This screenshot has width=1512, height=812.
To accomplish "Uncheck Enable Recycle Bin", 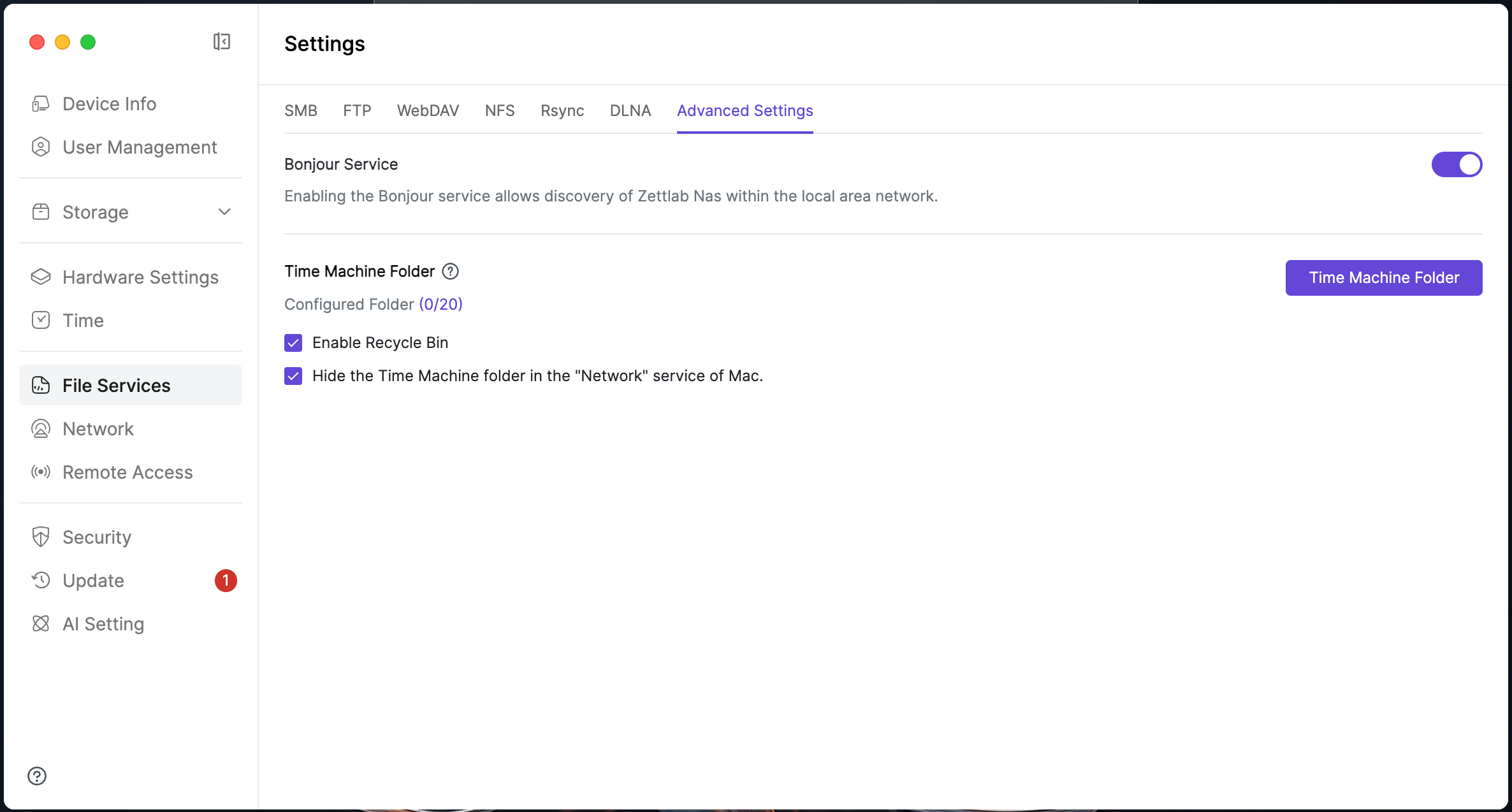I will click(x=293, y=343).
